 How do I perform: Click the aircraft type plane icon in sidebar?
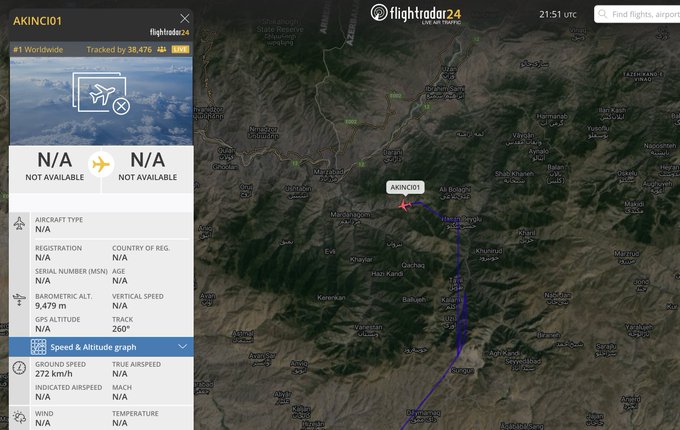pos(19,224)
